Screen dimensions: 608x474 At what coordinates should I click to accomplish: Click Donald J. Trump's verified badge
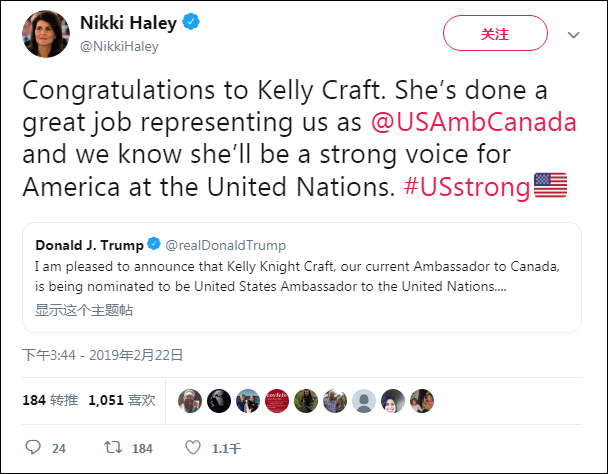coord(155,245)
